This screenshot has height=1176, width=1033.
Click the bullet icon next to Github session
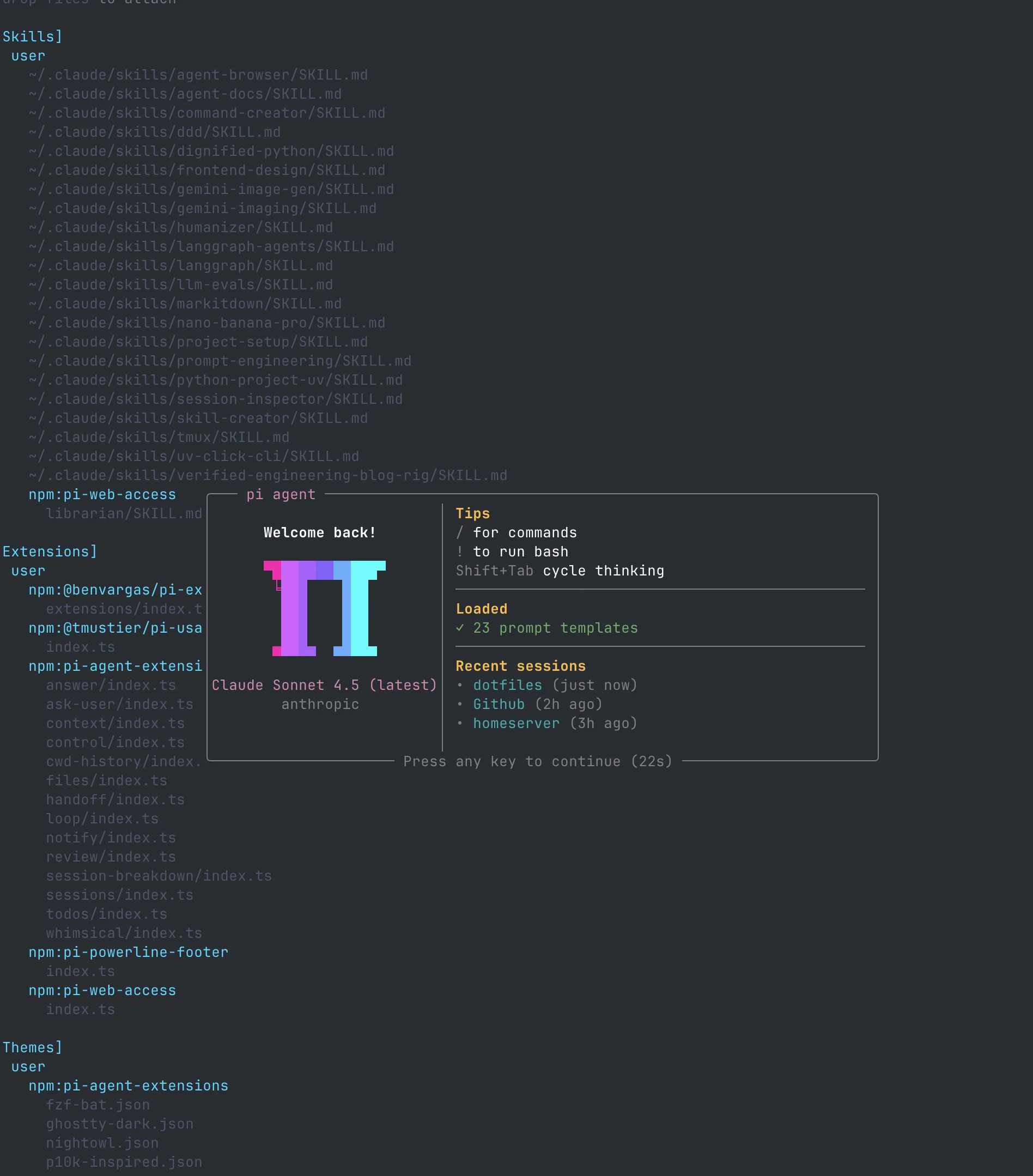pos(461,704)
